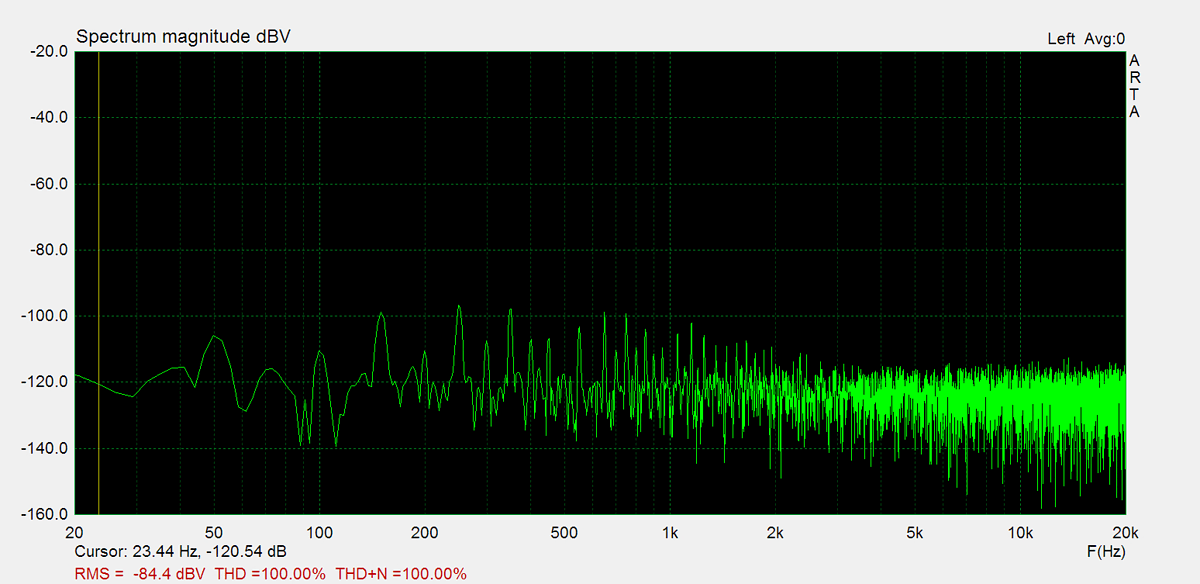The height and width of the screenshot is (584, 1200).
Task: Click the THD+N =100.00% readout
Action: tap(401, 574)
